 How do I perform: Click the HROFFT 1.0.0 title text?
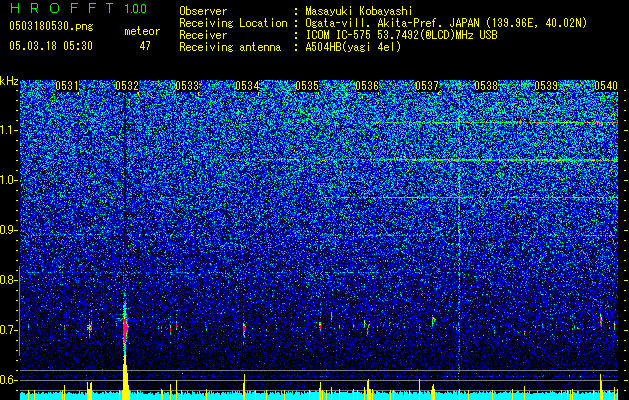pyautogui.click(x=79, y=8)
